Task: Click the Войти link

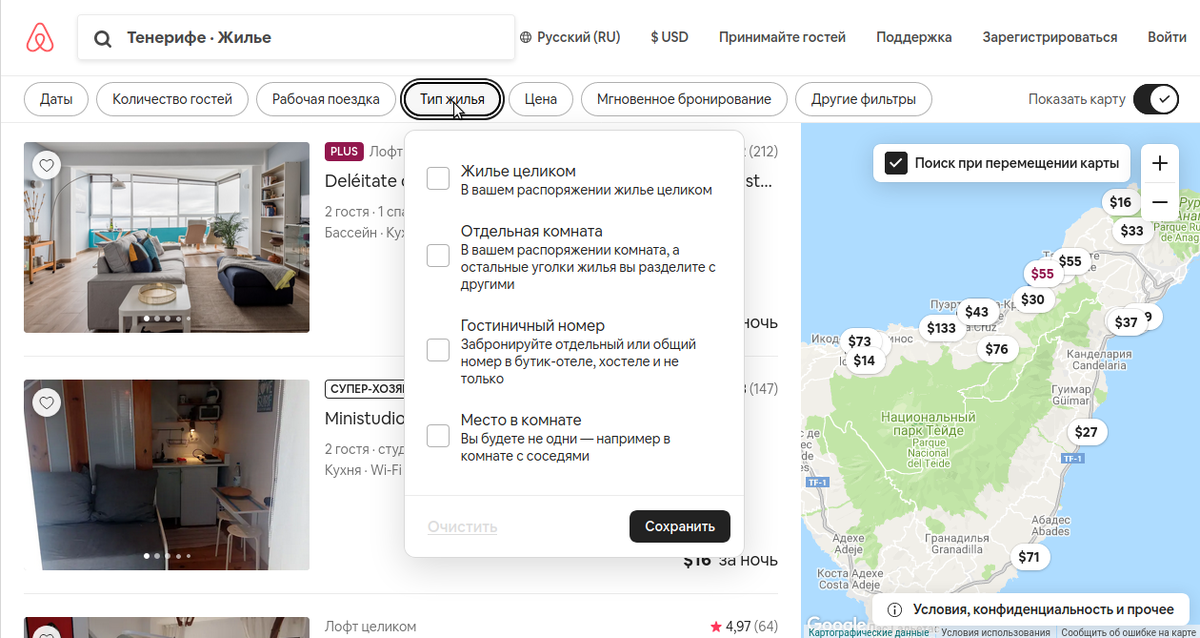Action: [x=1167, y=36]
